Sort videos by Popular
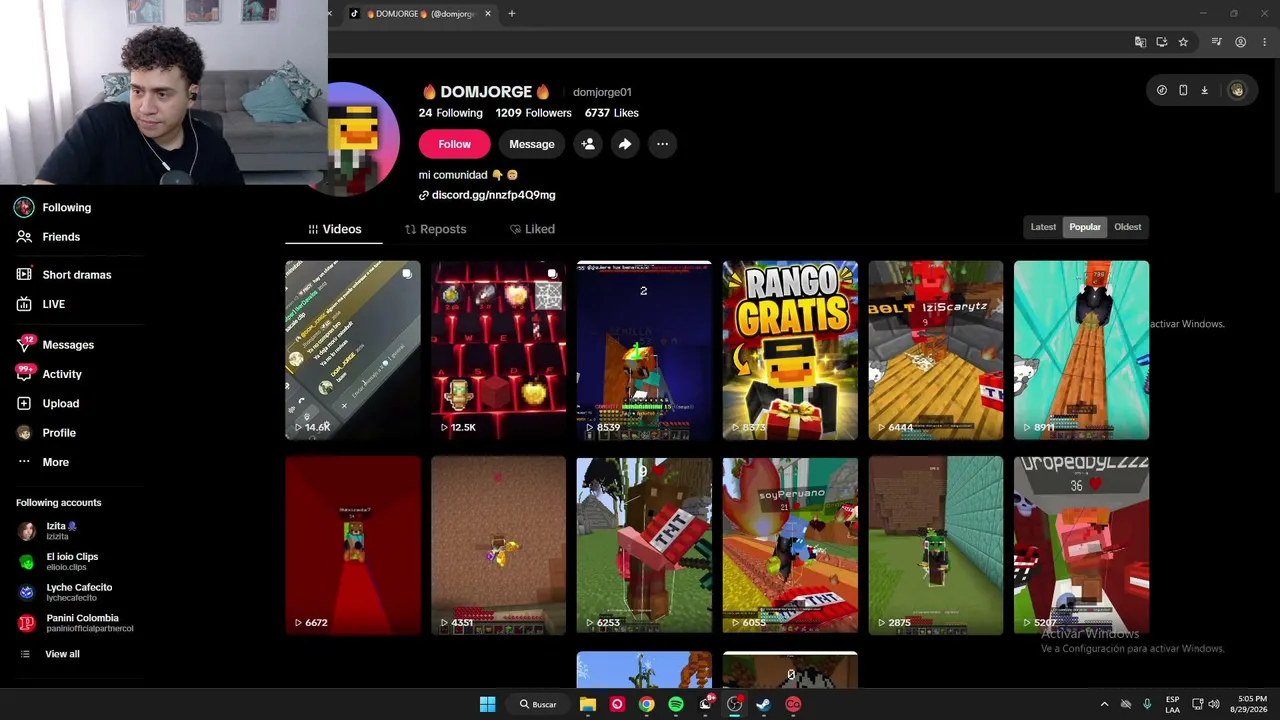Viewport: 1280px width, 720px height. [1085, 227]
